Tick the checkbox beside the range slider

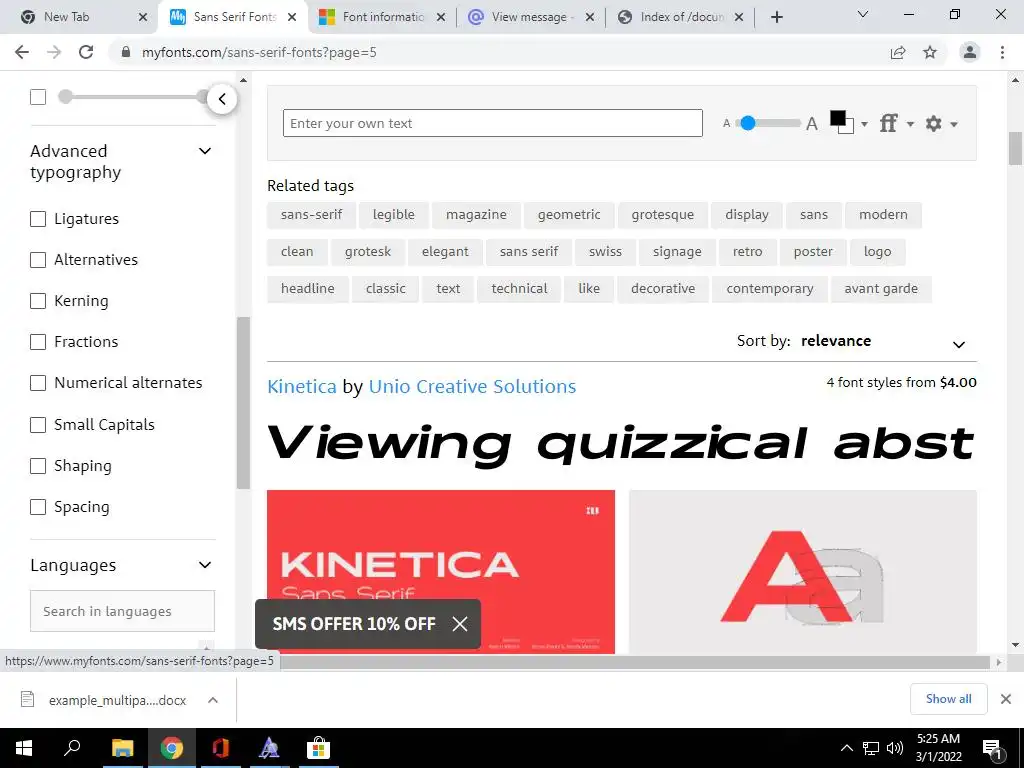point(38,97)
